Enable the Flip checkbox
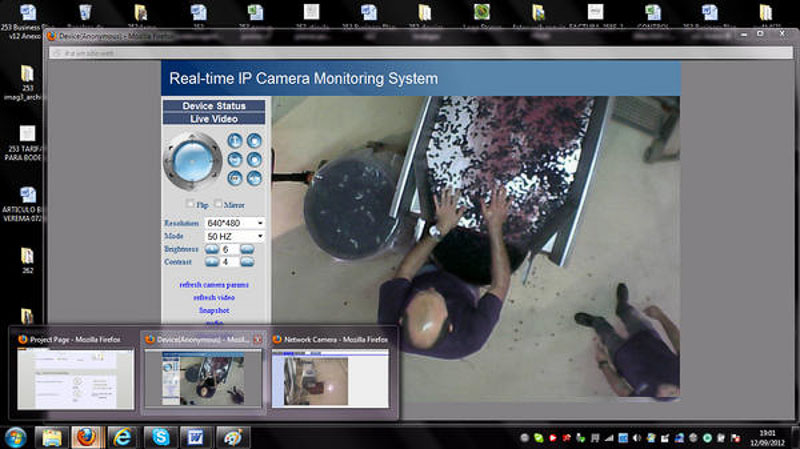800x449 pixels. [192, 204]
